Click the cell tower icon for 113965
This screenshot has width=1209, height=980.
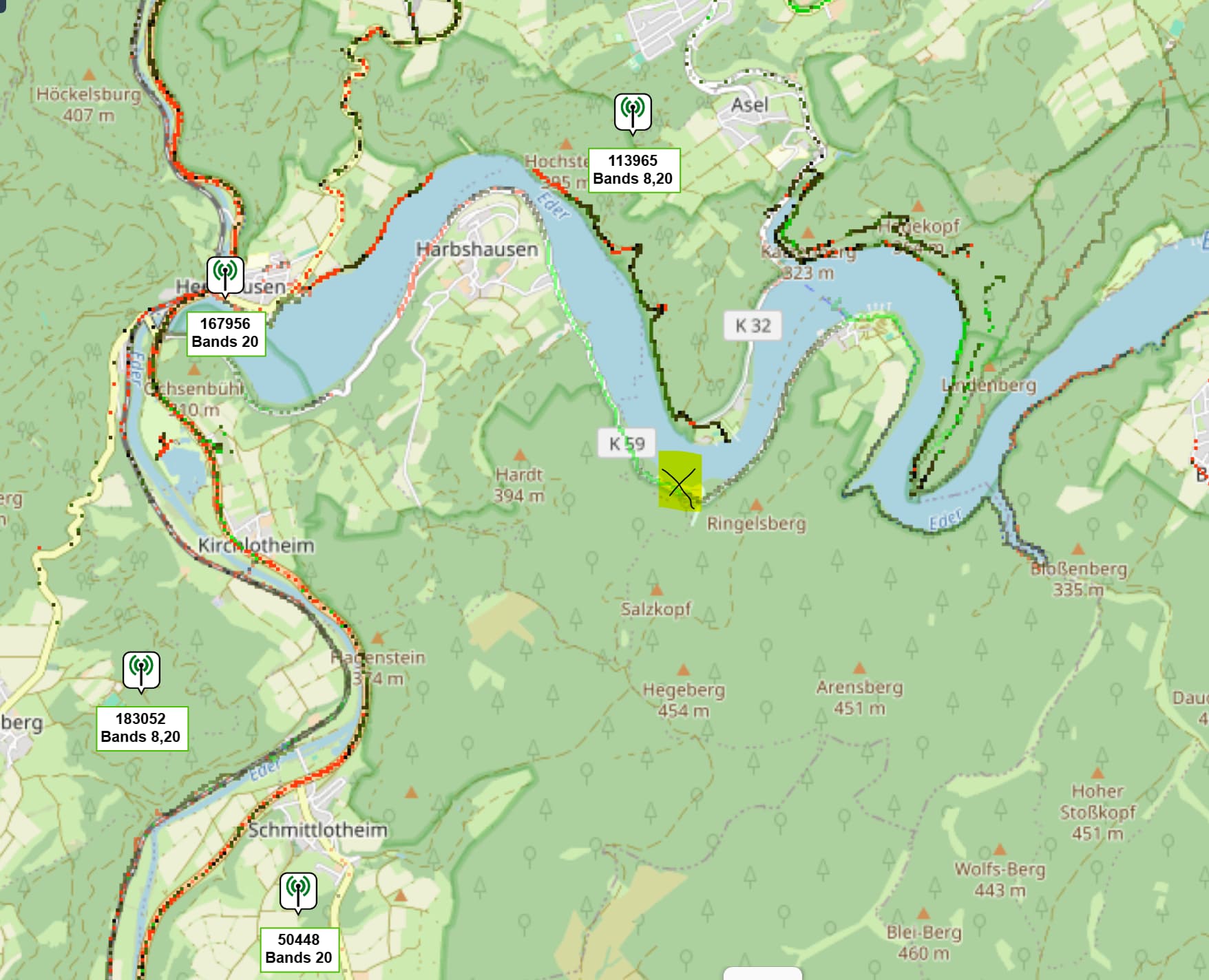(x=633, y=113)
